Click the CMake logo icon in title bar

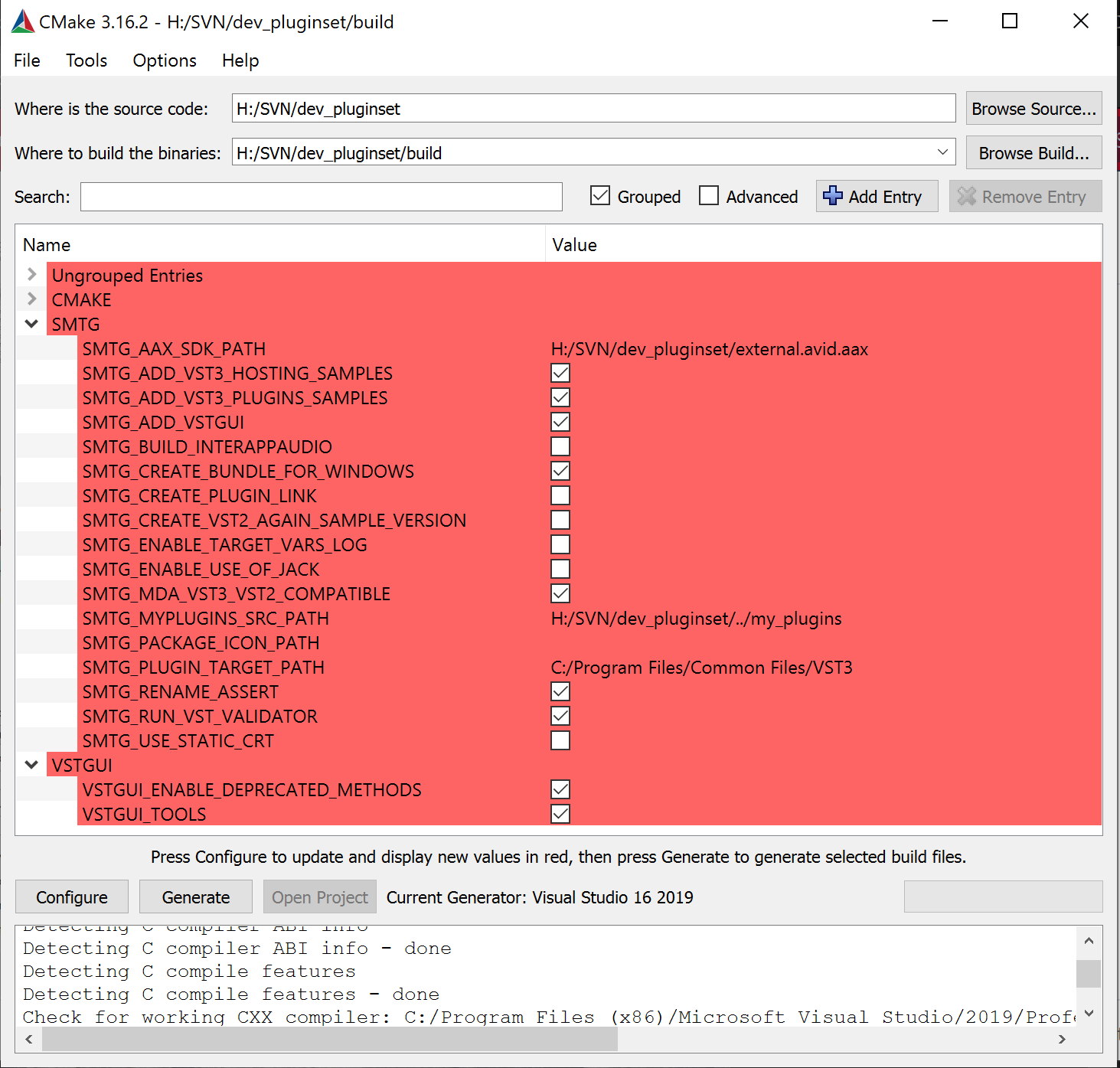coord(23,21)
